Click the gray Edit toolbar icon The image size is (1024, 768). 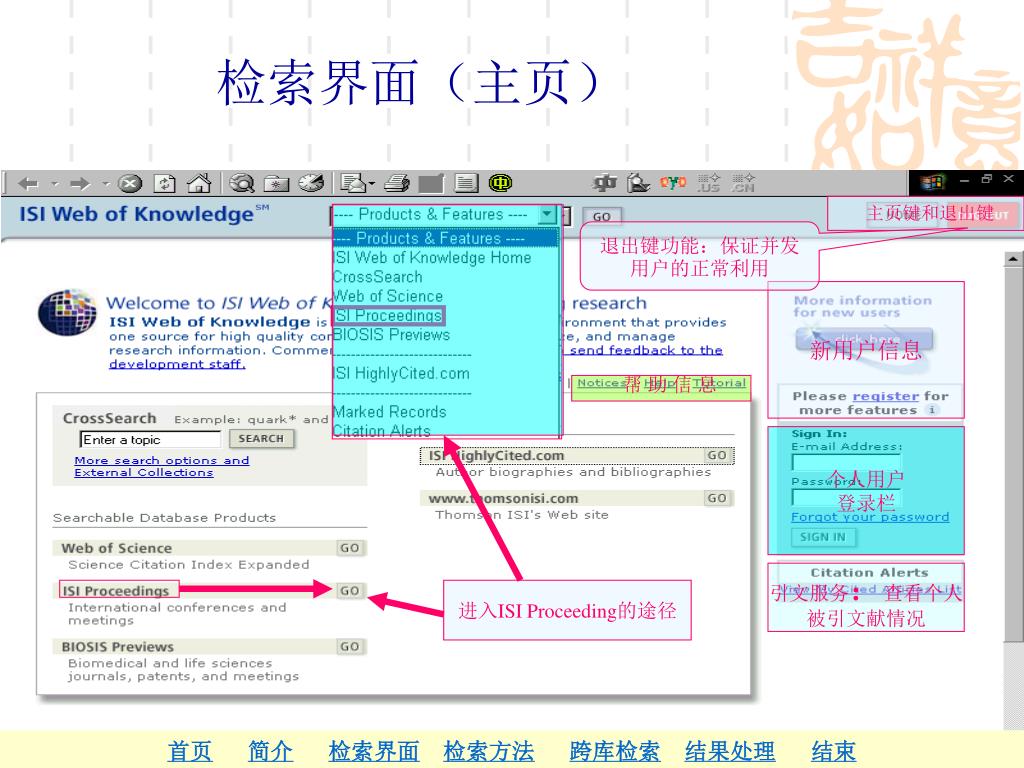tap(431, 184)
